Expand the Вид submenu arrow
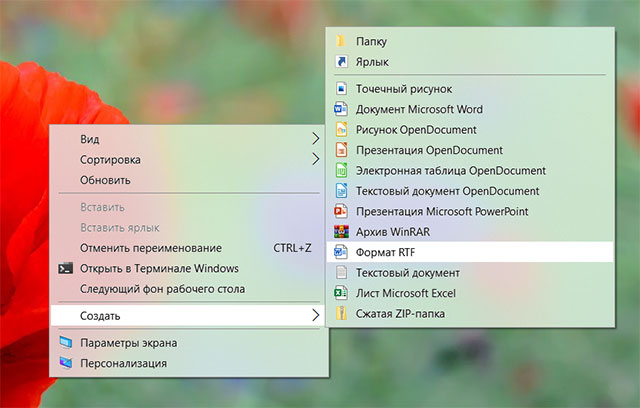This screenshot has width=640, height=408. [x=315, y=139]
